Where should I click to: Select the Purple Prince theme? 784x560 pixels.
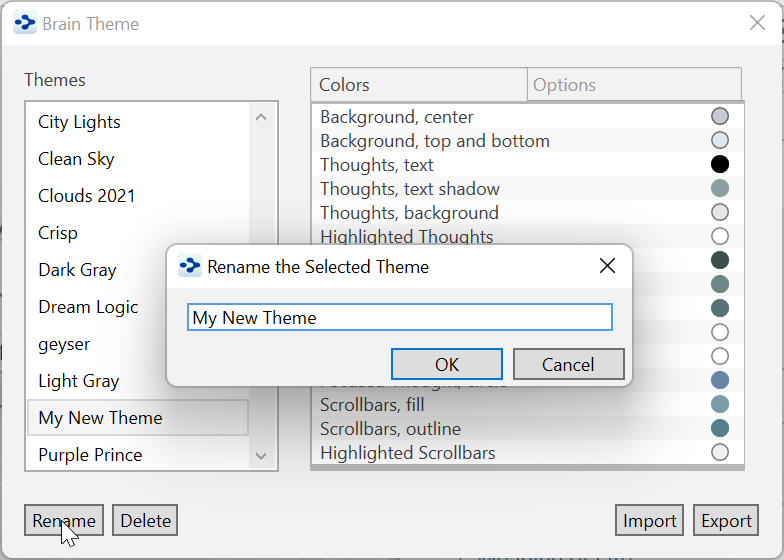tap(90, 455)
